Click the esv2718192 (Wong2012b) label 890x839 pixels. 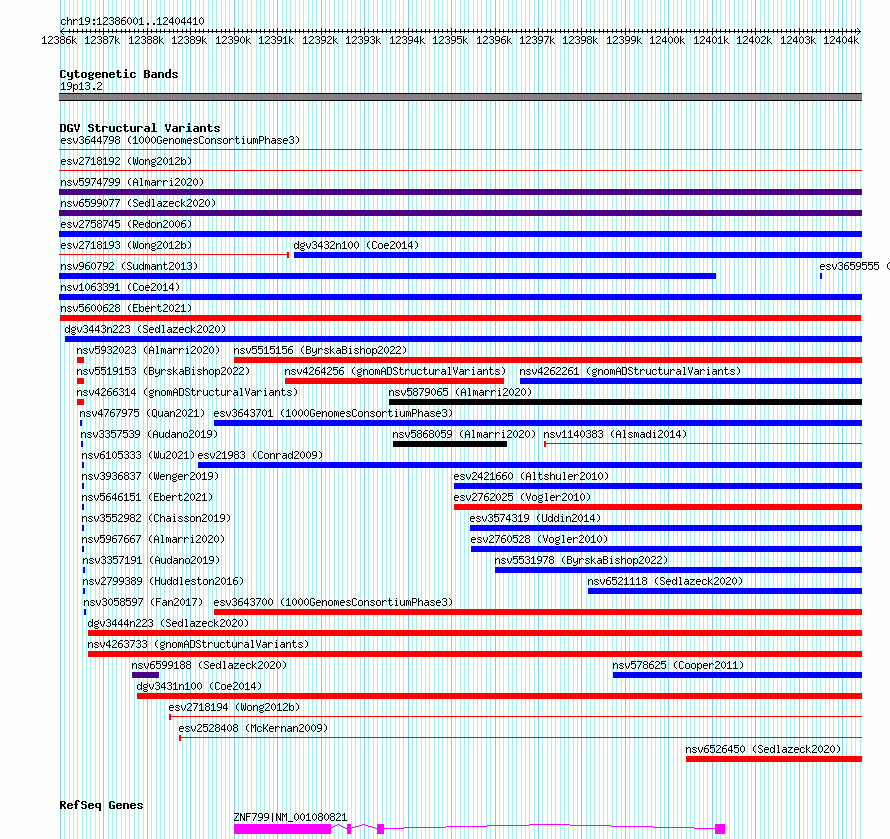click(126, 161)
